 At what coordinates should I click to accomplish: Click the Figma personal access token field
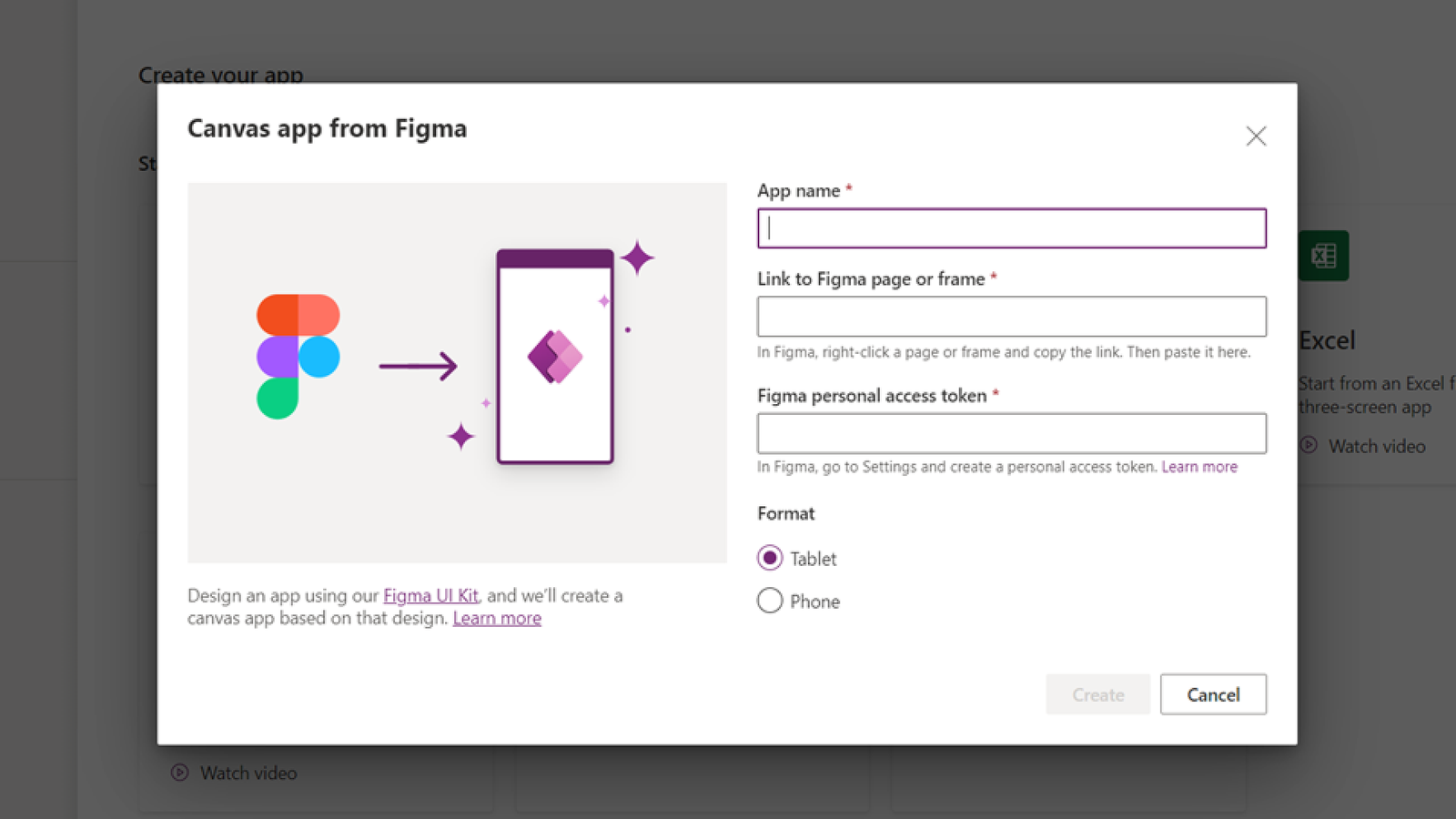(1011, 433)
